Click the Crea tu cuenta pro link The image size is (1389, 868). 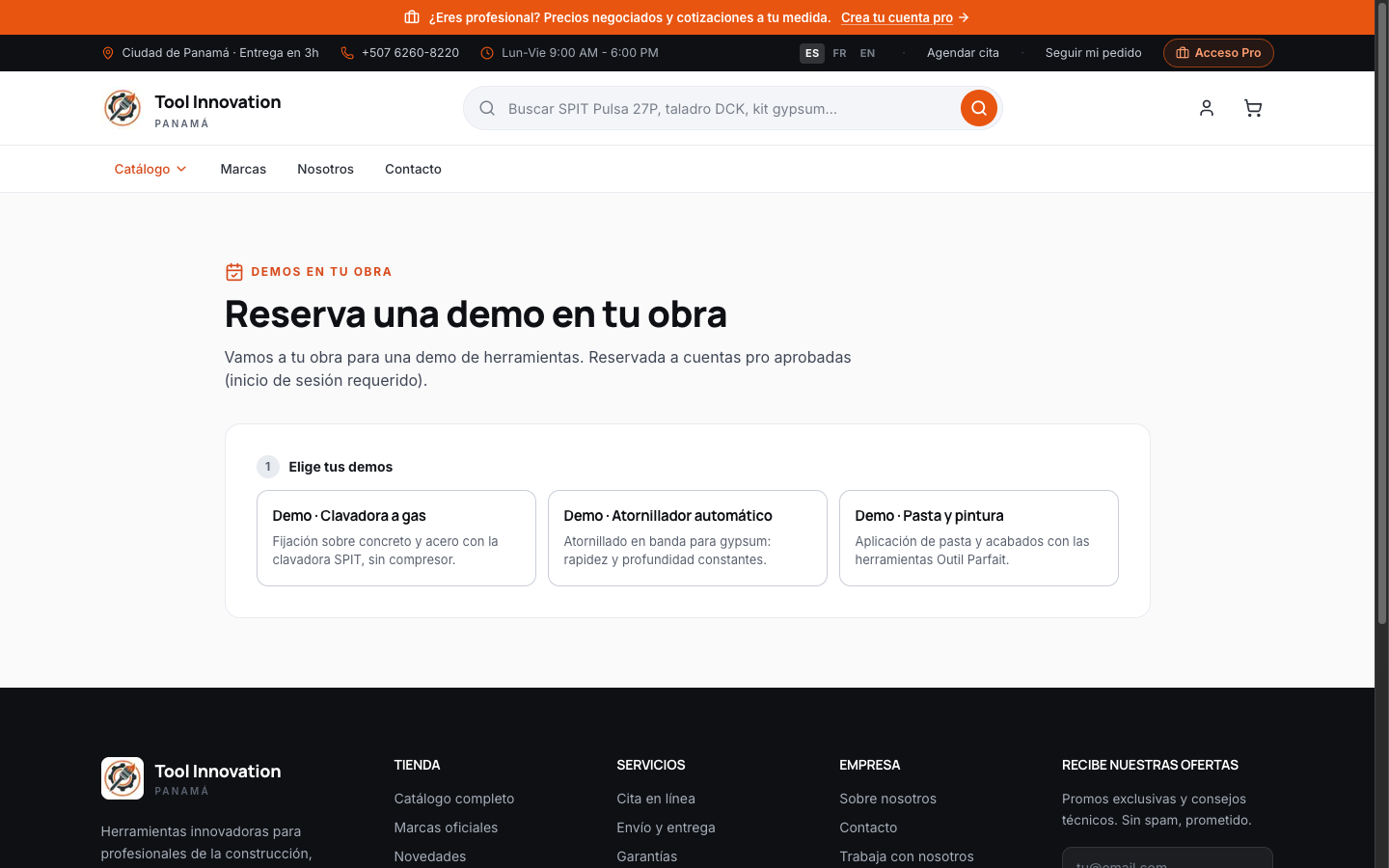pyautogui.click(x=905, y=17)
